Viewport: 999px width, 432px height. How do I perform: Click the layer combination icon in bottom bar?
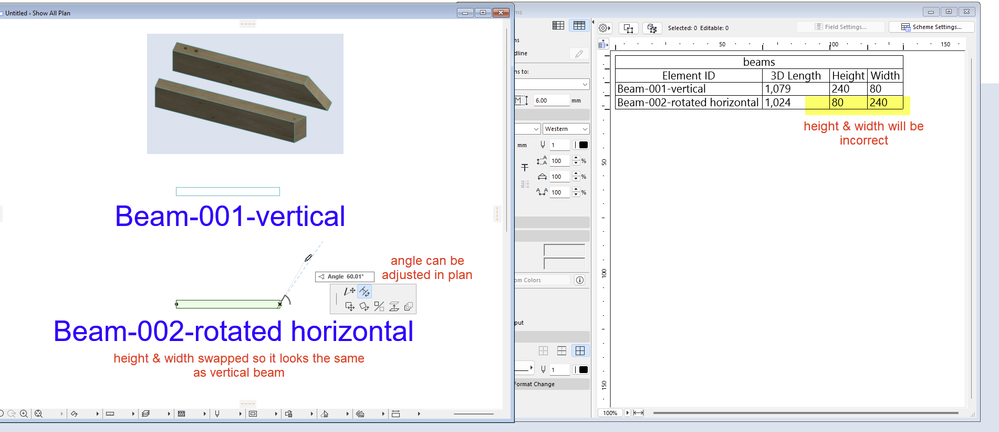(x=145, y=414)
